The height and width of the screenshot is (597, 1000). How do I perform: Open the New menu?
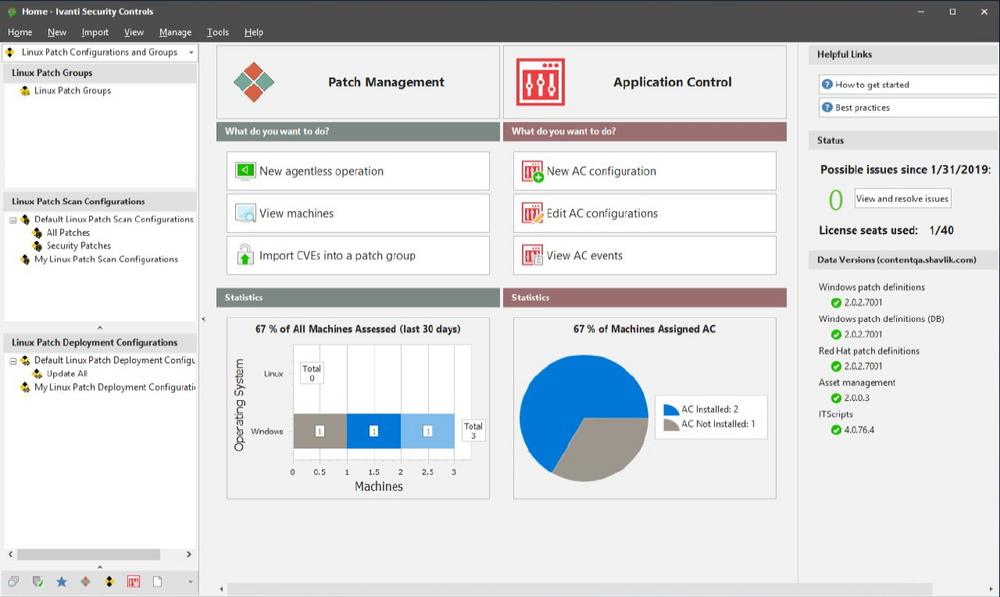pos(57,32)
